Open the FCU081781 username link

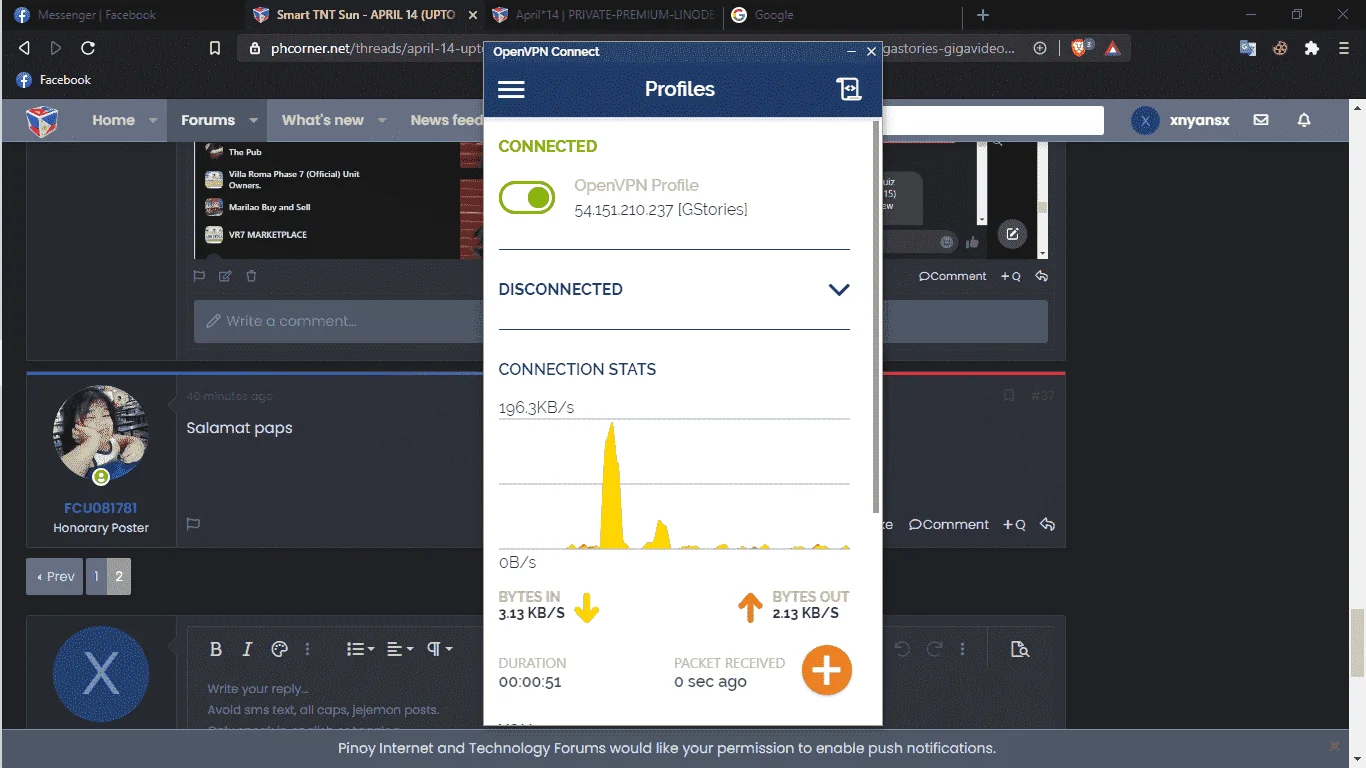pyautogui.click(x=101, y=508)
